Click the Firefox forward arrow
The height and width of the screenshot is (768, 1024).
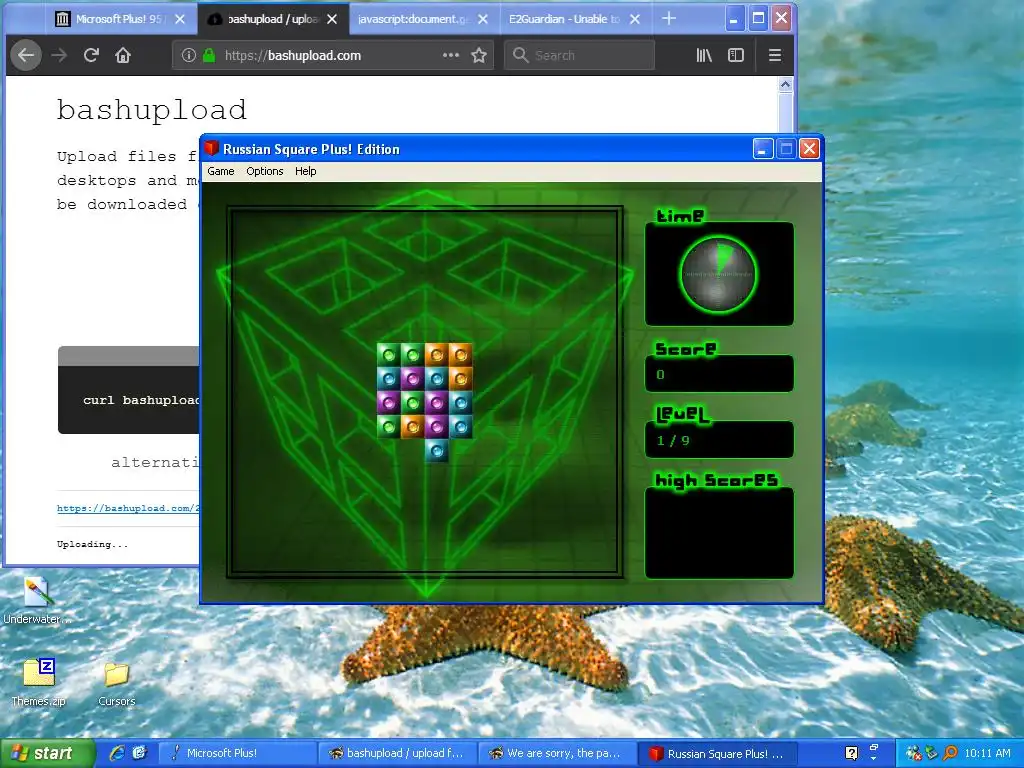pyautogui.click(x=59, y=56)
